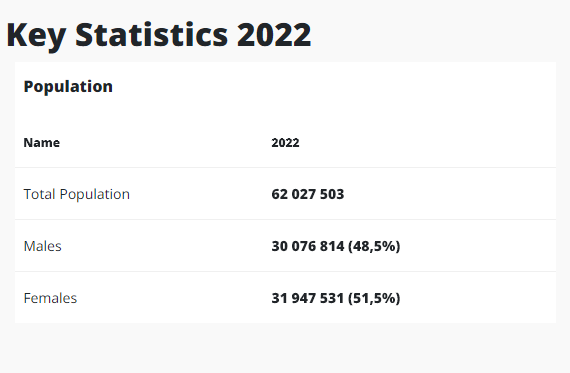570x373 pixels.
Task: Click the 503 digits in the total population
Action: 332,194
